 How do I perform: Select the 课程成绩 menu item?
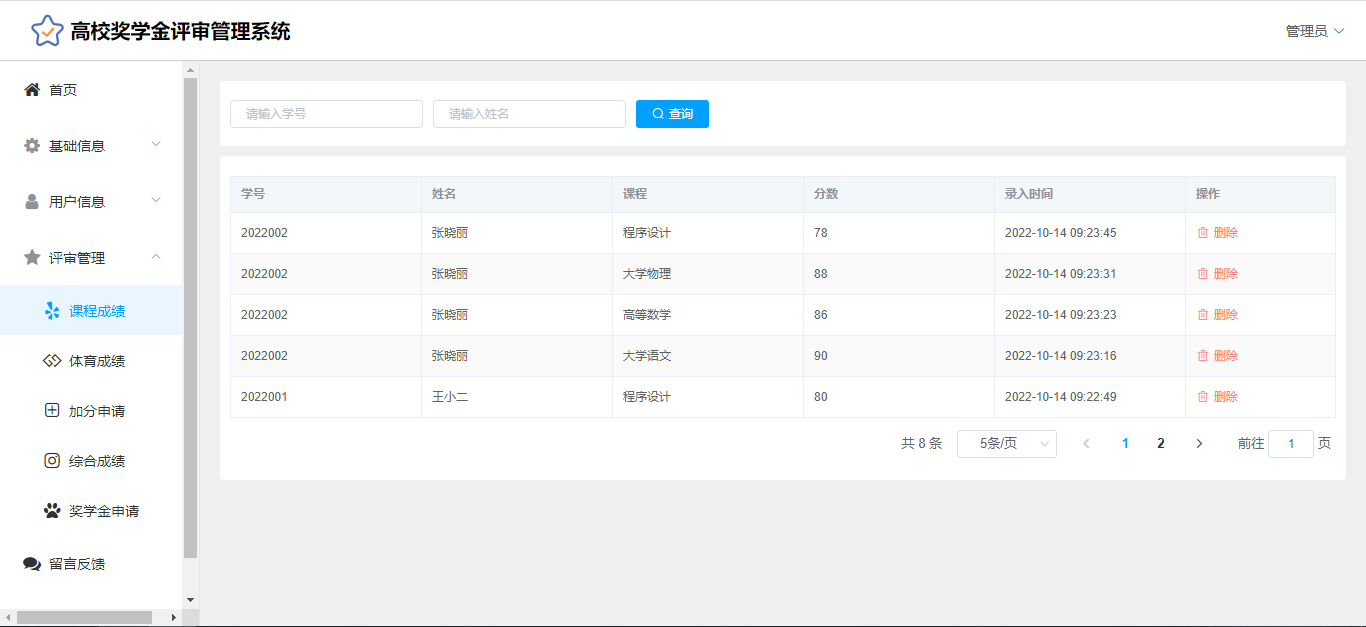[96, 311]
